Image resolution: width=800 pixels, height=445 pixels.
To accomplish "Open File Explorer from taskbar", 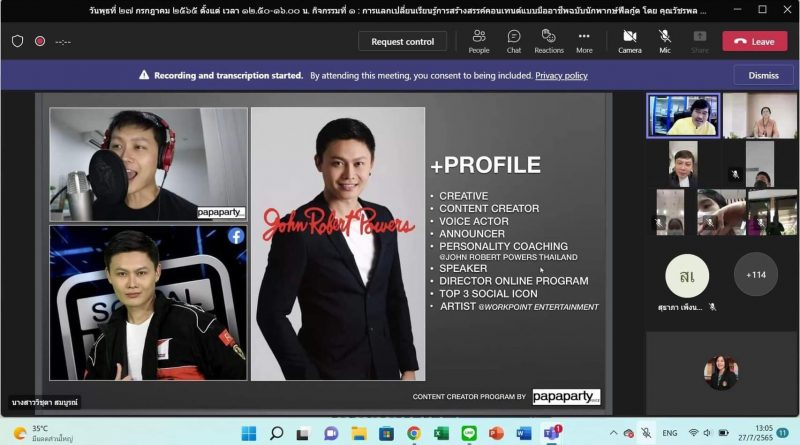I will pos(359,433).
